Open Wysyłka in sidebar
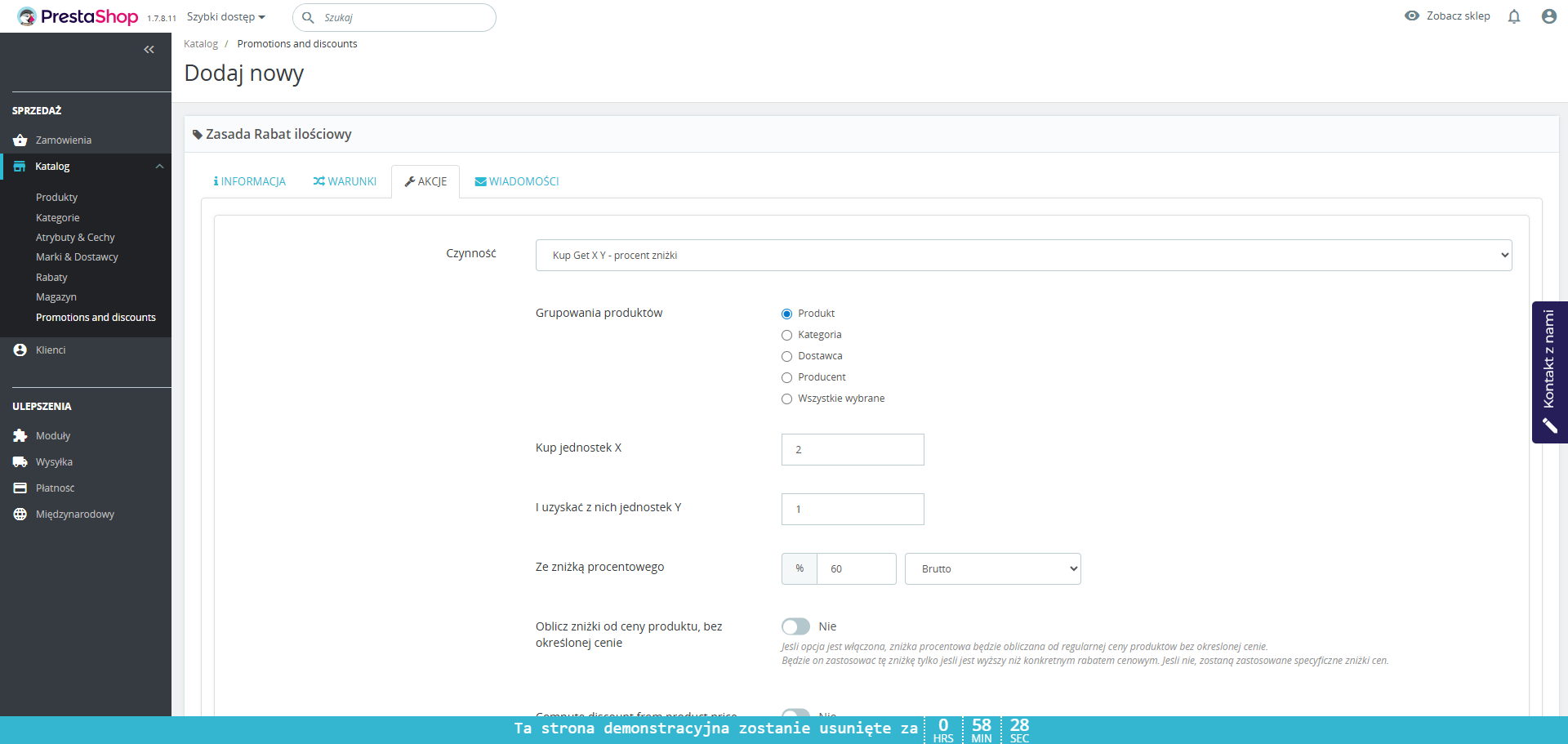Viewport: 1568px width, 744px height. tap(54, 462)
